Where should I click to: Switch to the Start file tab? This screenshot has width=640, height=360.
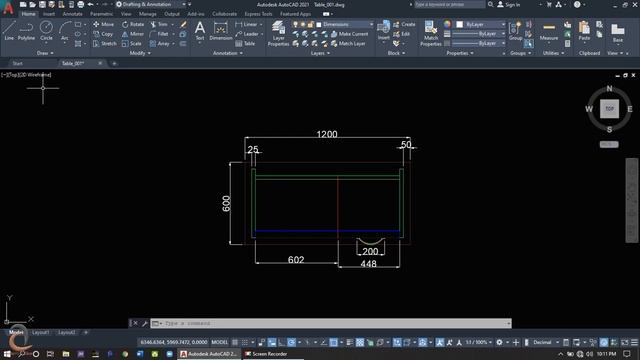click(x=18, y=63)
